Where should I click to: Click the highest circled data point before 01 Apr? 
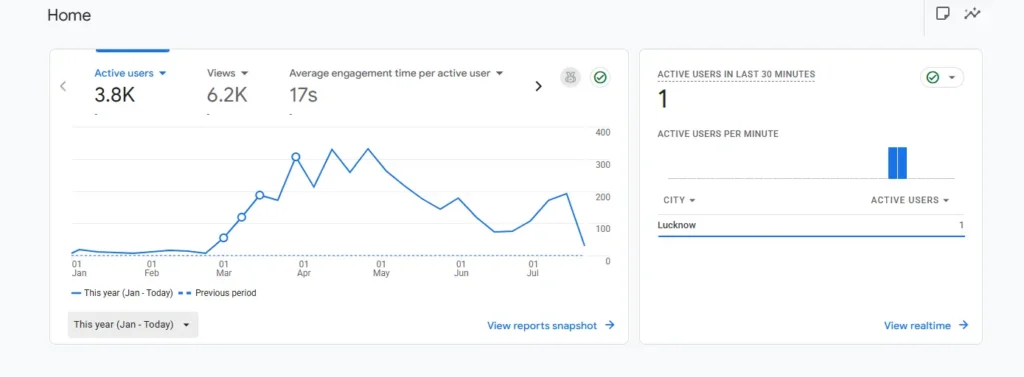pyautogui.click(x=296, y=157)
